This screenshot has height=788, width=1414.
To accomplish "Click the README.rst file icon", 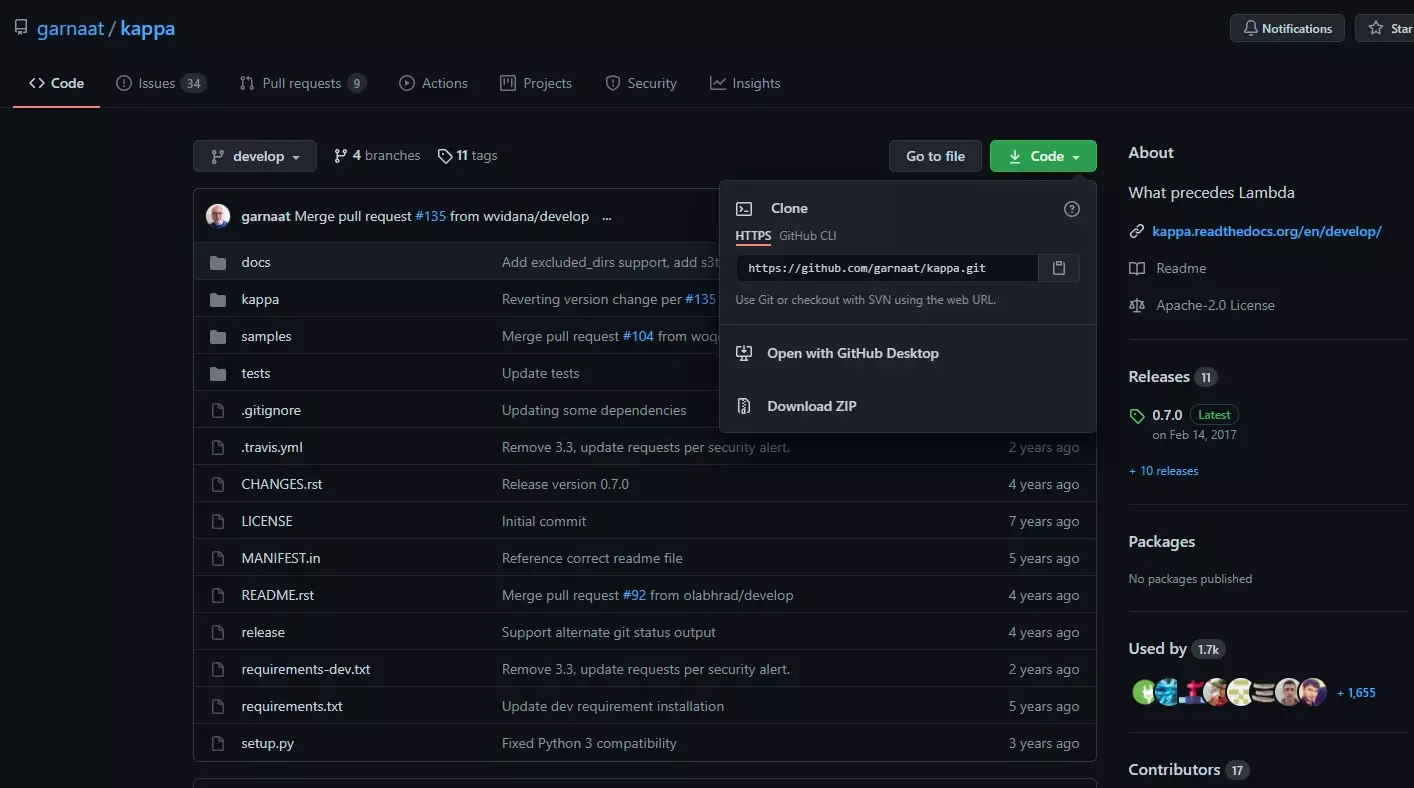I will tap(218, 596).
